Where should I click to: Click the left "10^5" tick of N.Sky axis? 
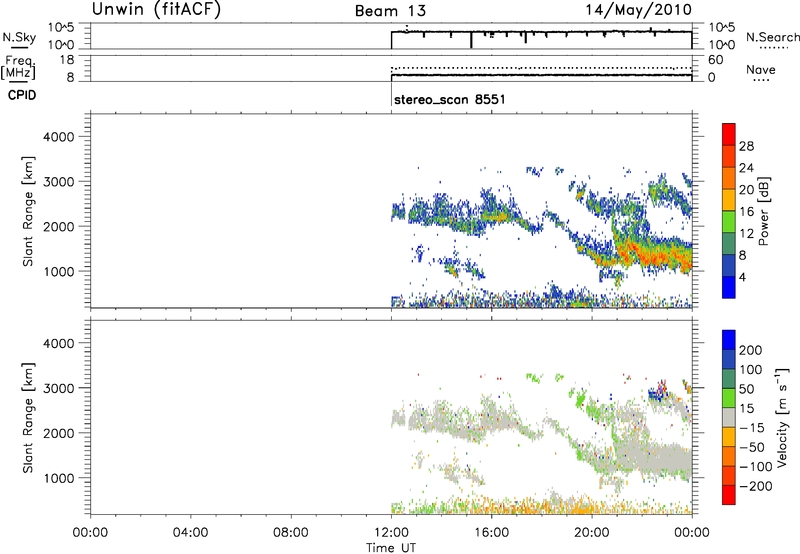[x=61, y=27]
